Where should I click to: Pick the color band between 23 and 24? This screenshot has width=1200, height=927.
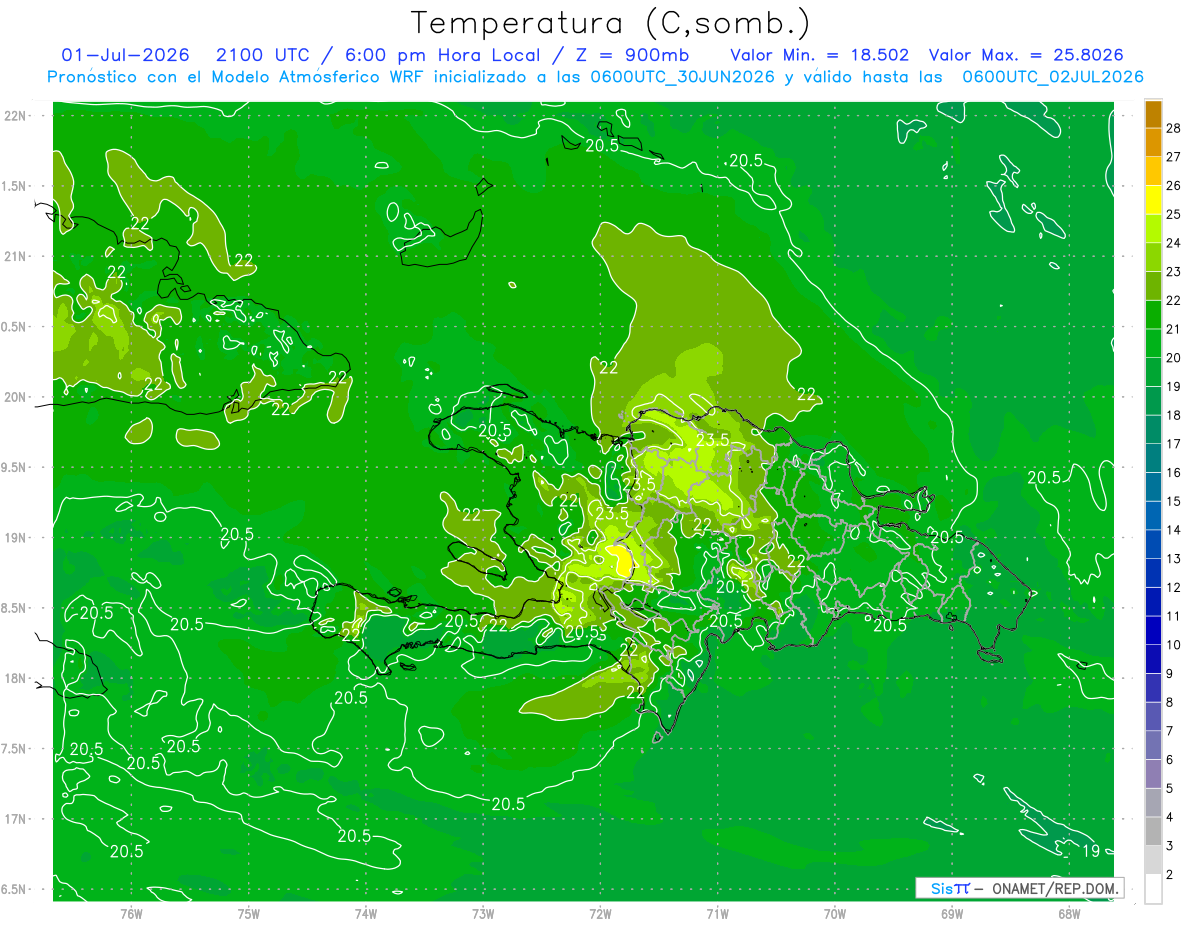coord(1153,258)
